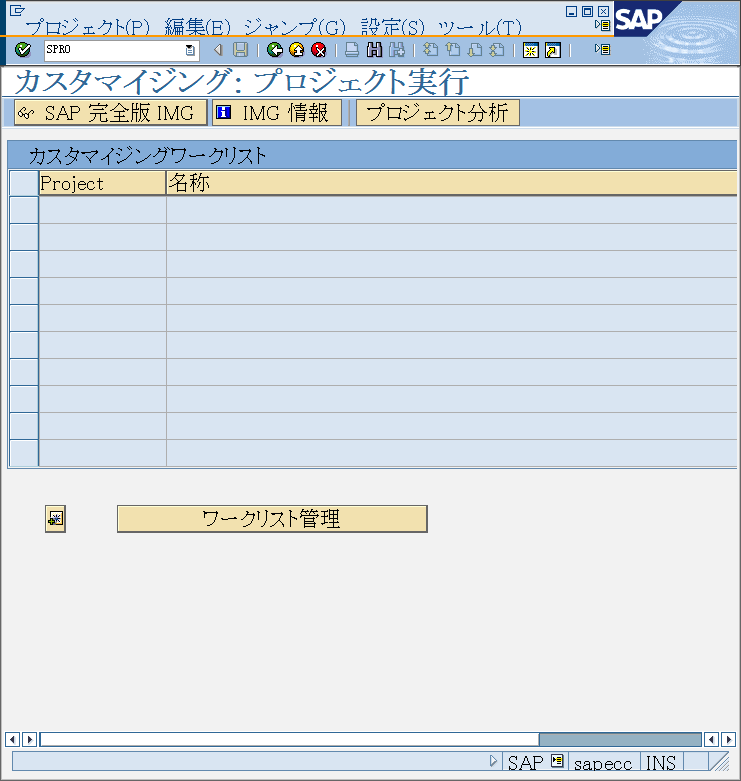The height and width of the screenshot is (781, 741).
Task: Click the system menu icon at top left
Action: point(17,10)
